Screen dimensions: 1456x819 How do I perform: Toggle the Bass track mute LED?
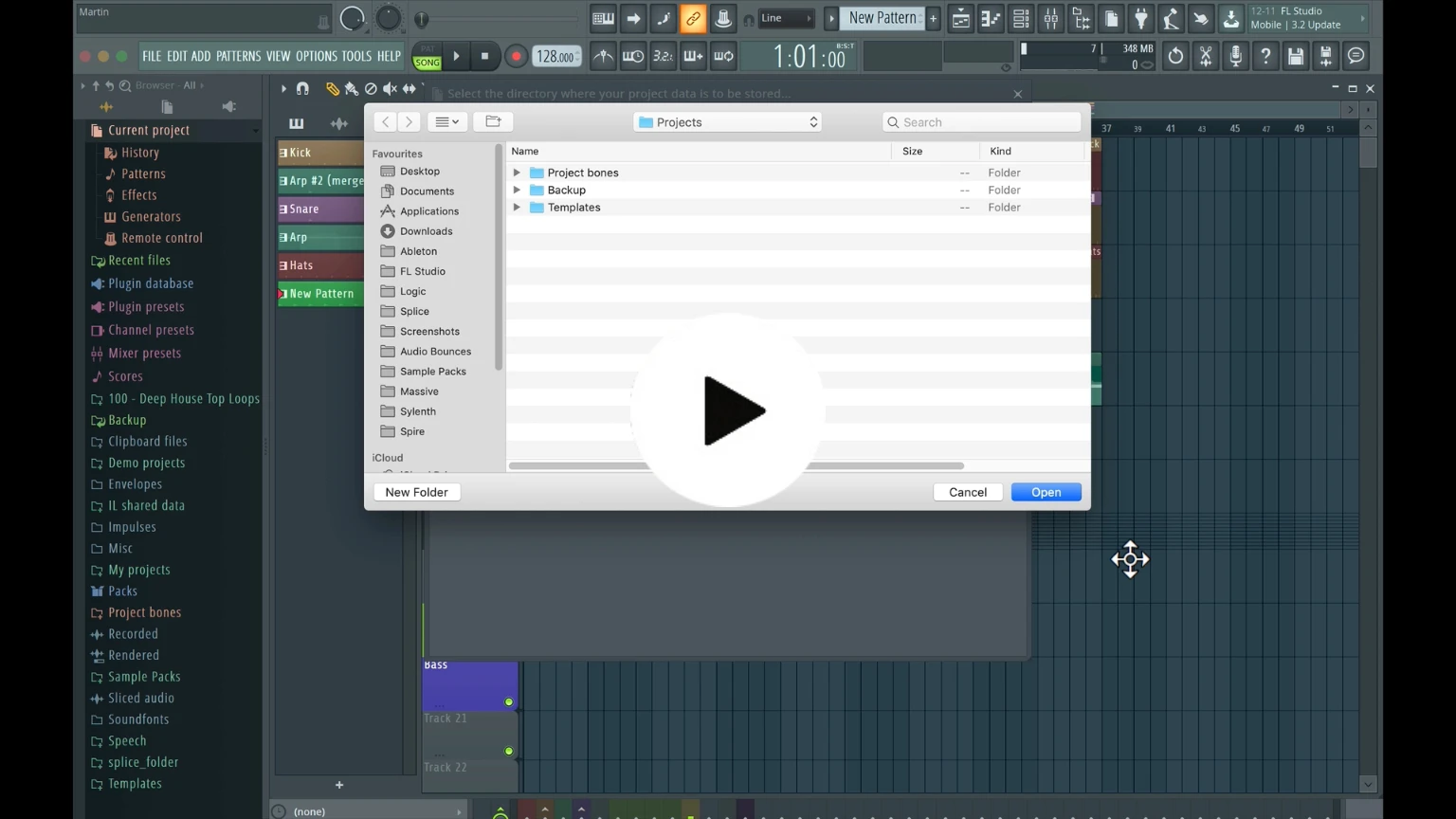509,702
